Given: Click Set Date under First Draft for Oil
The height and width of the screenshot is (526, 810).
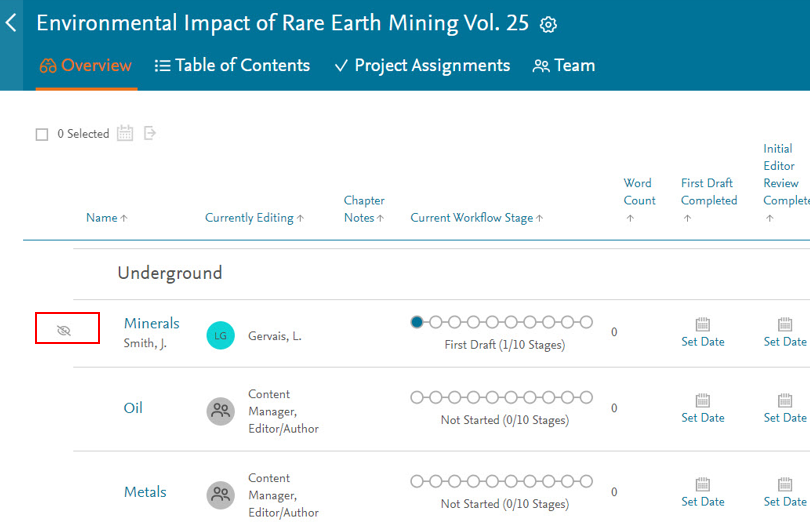Looking at the screenshot, I should [x=702, y=418].
